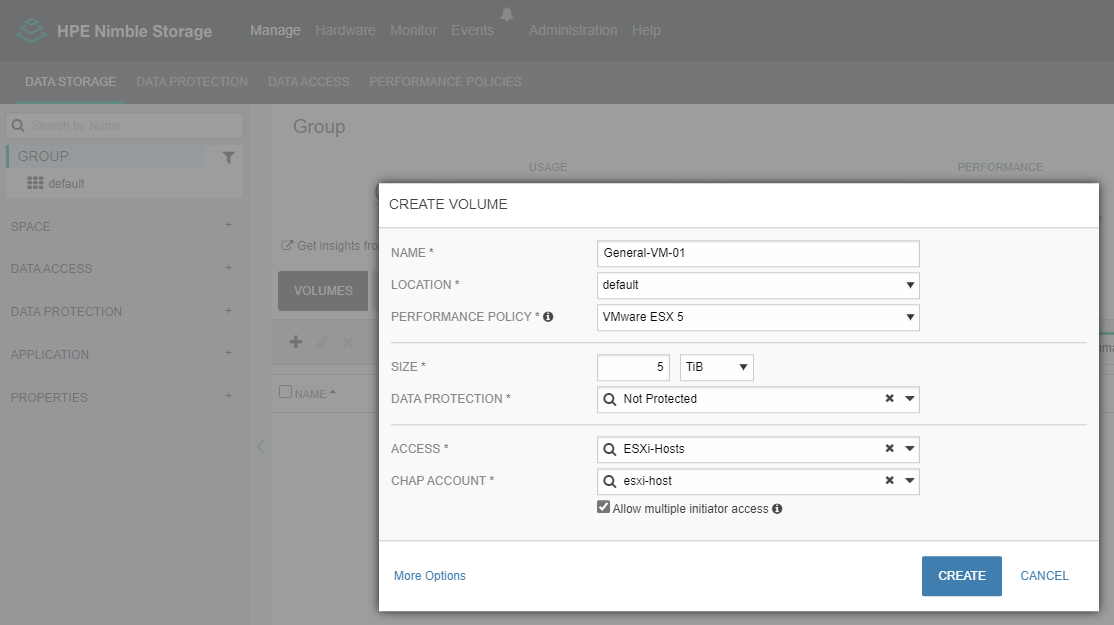Clear the Data Protection selection with X
1114x625 pixels.
tap(889, 398)
